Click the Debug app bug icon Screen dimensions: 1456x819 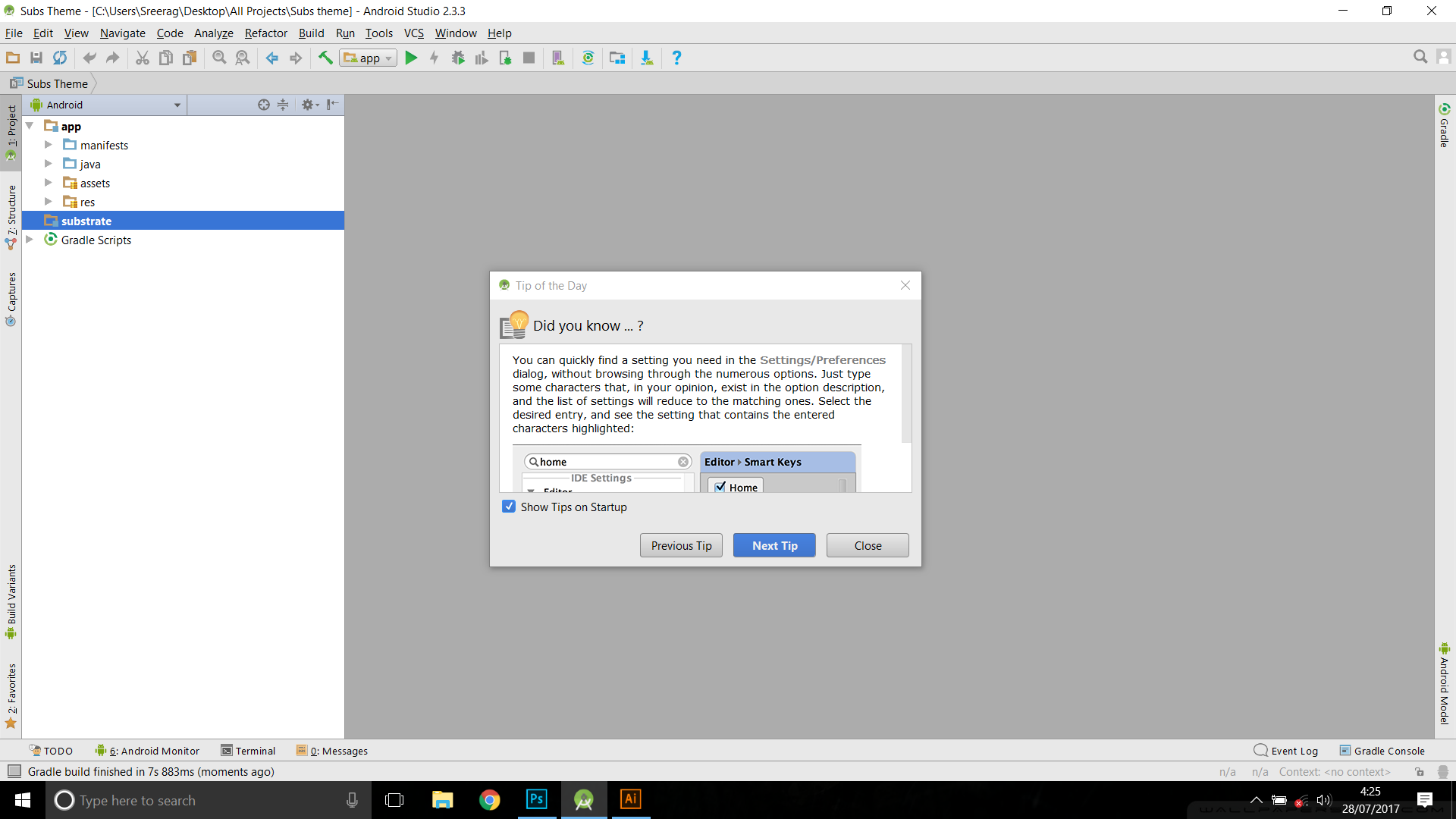[x=458, y=58]
